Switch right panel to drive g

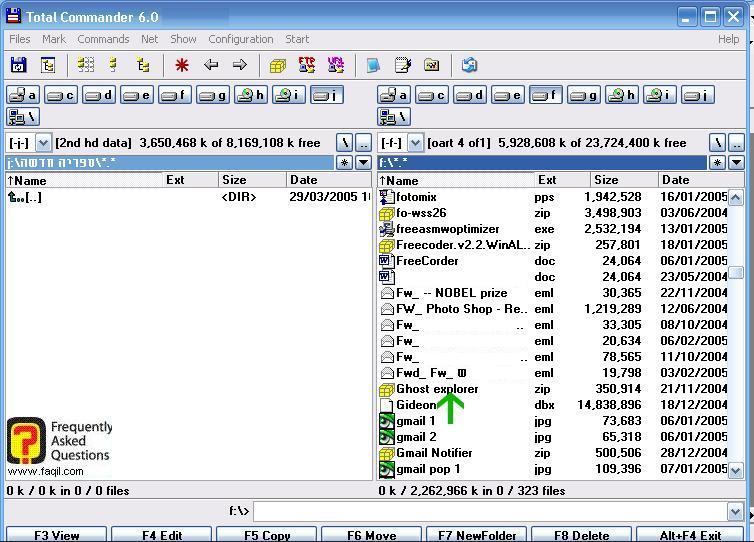(x=583, y=95)
